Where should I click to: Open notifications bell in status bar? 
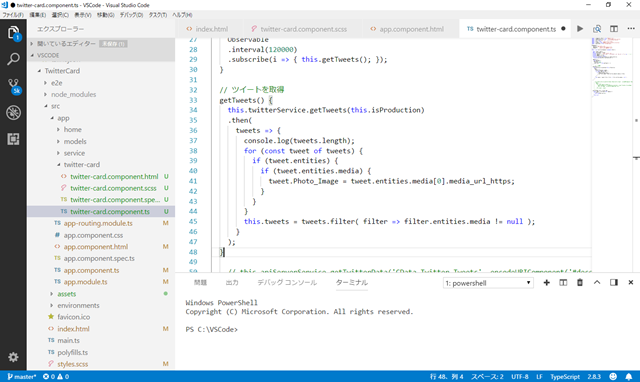coord(629,376)
